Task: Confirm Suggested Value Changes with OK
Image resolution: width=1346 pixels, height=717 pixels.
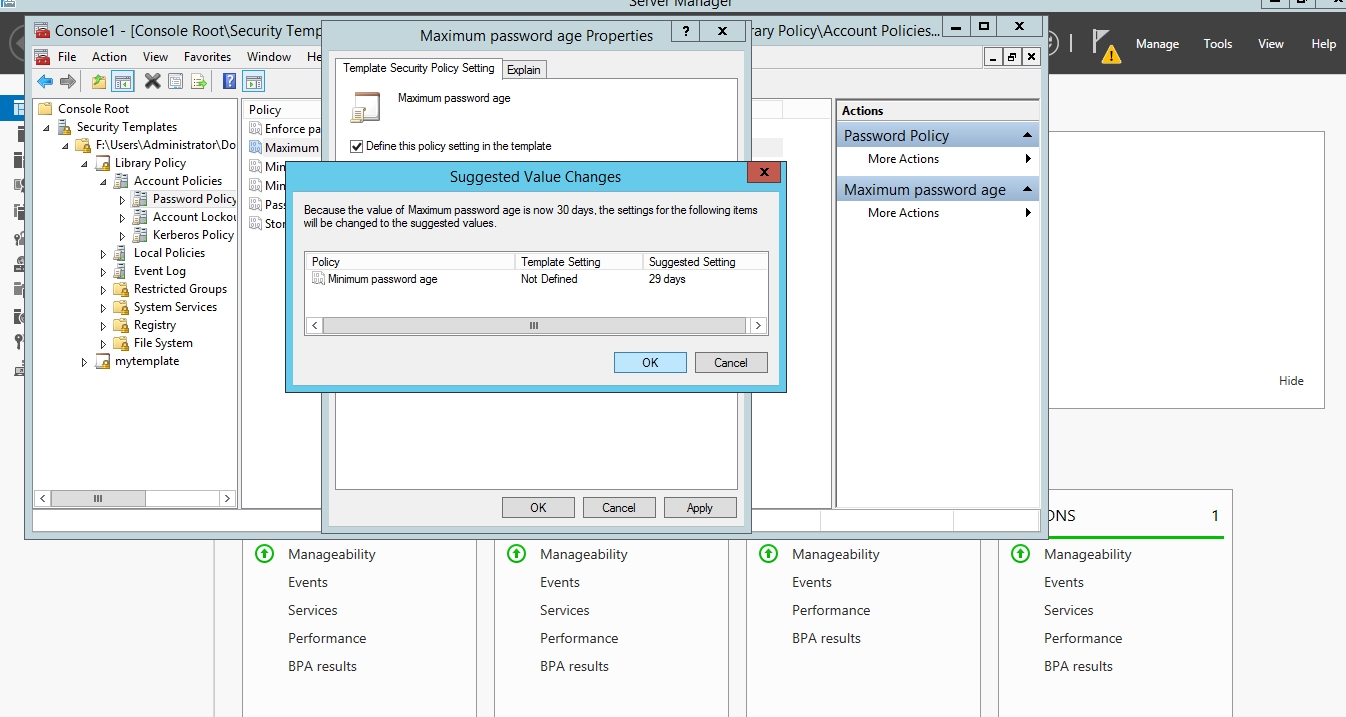Action: [x=650, y=363]
